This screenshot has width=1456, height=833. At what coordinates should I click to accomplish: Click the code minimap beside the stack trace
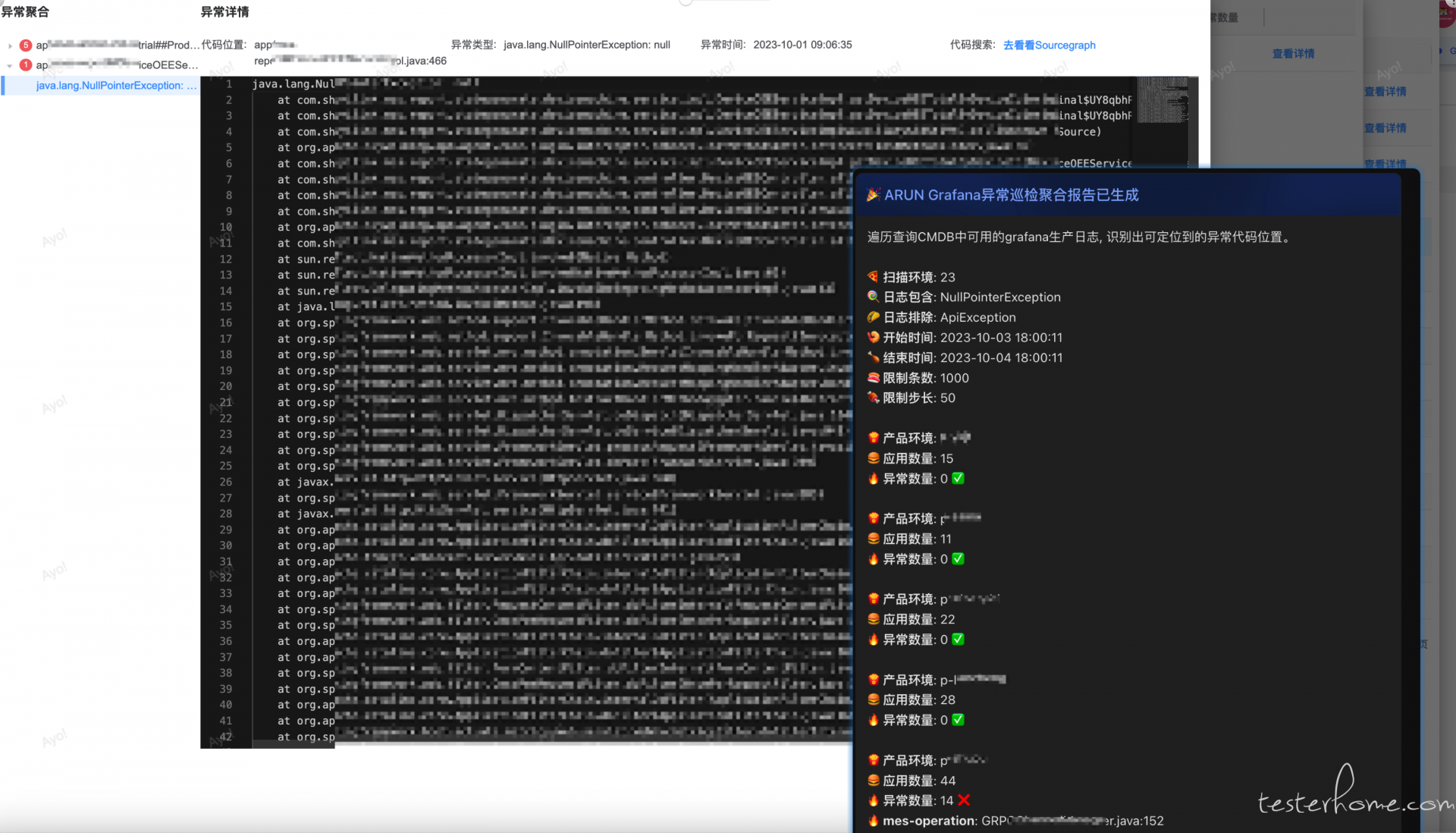[1163, 100]
